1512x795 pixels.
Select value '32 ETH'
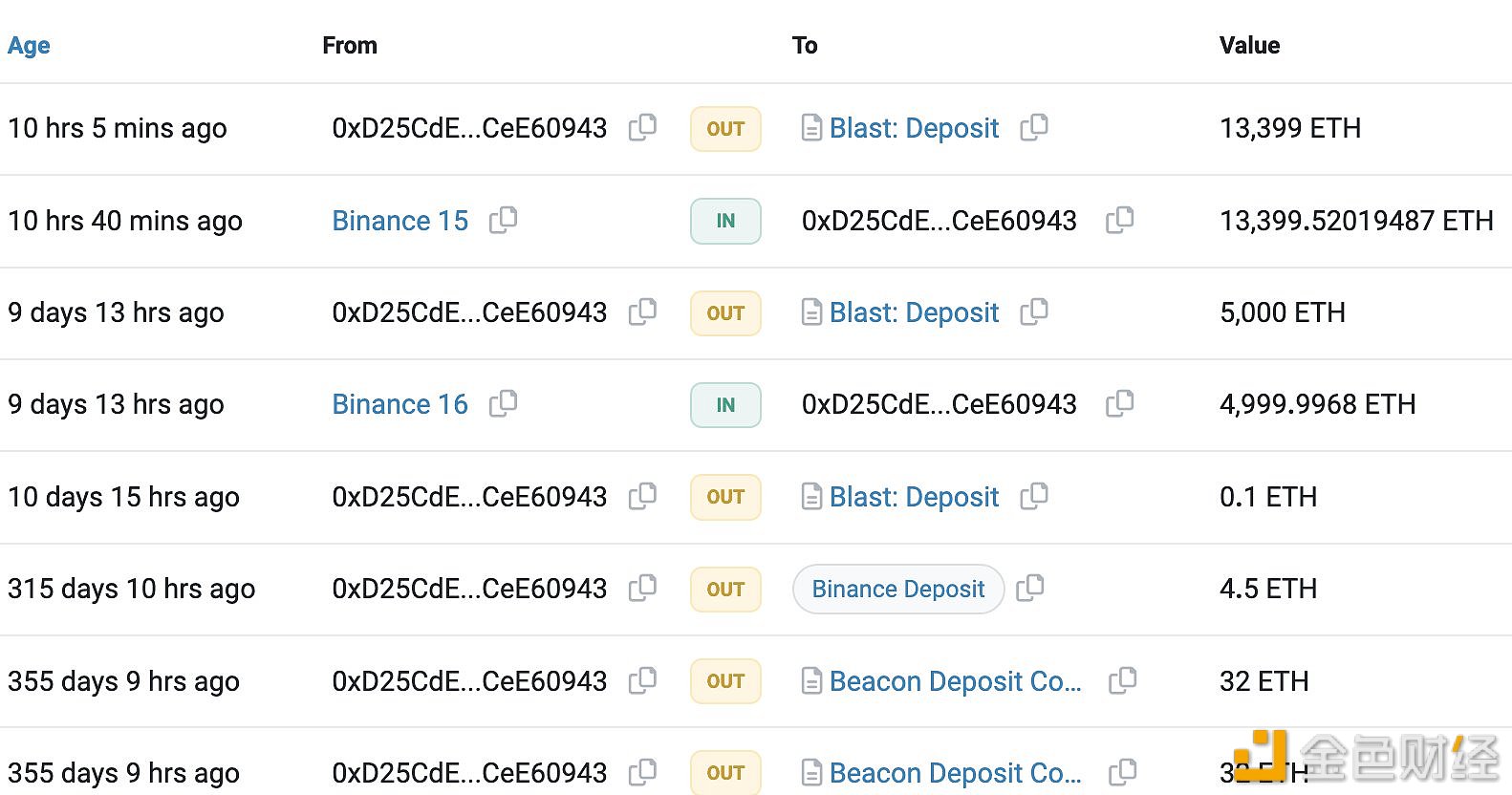click(1264, 681)
